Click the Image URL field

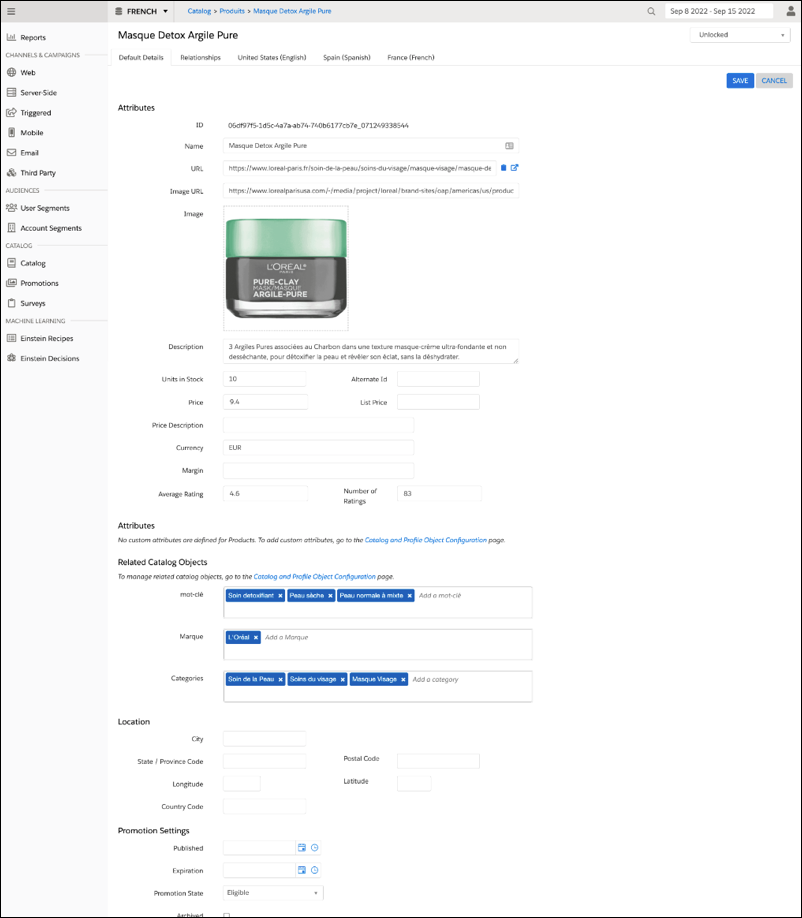tap(371, 191)
